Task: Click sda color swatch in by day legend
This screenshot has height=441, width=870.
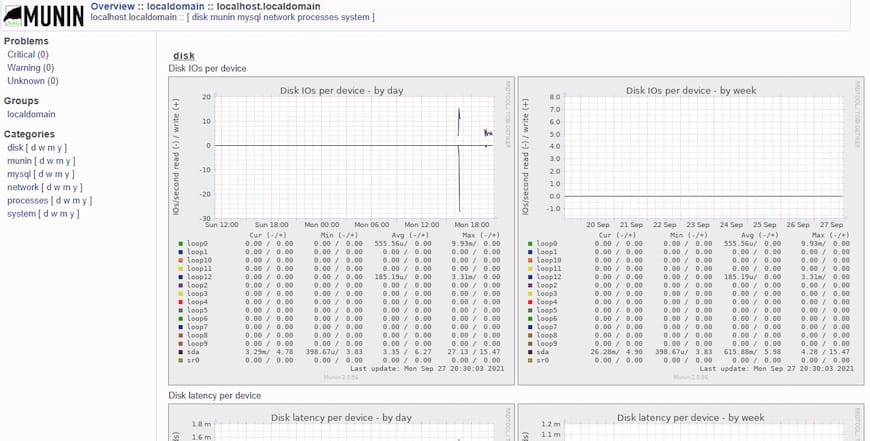Action: click(x=181, y=352)
